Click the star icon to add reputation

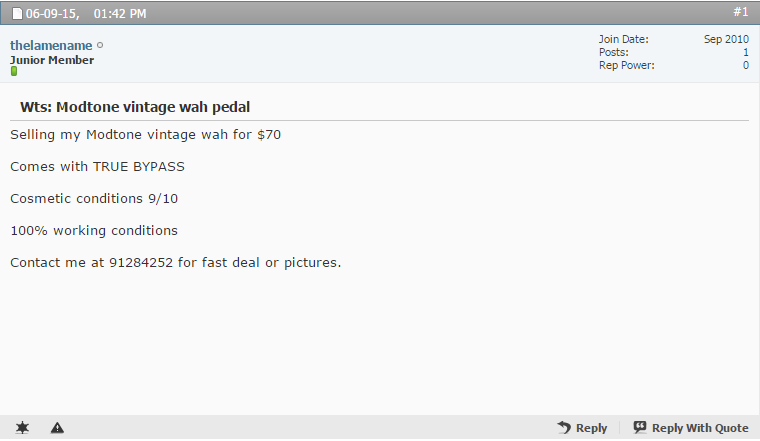22,428
